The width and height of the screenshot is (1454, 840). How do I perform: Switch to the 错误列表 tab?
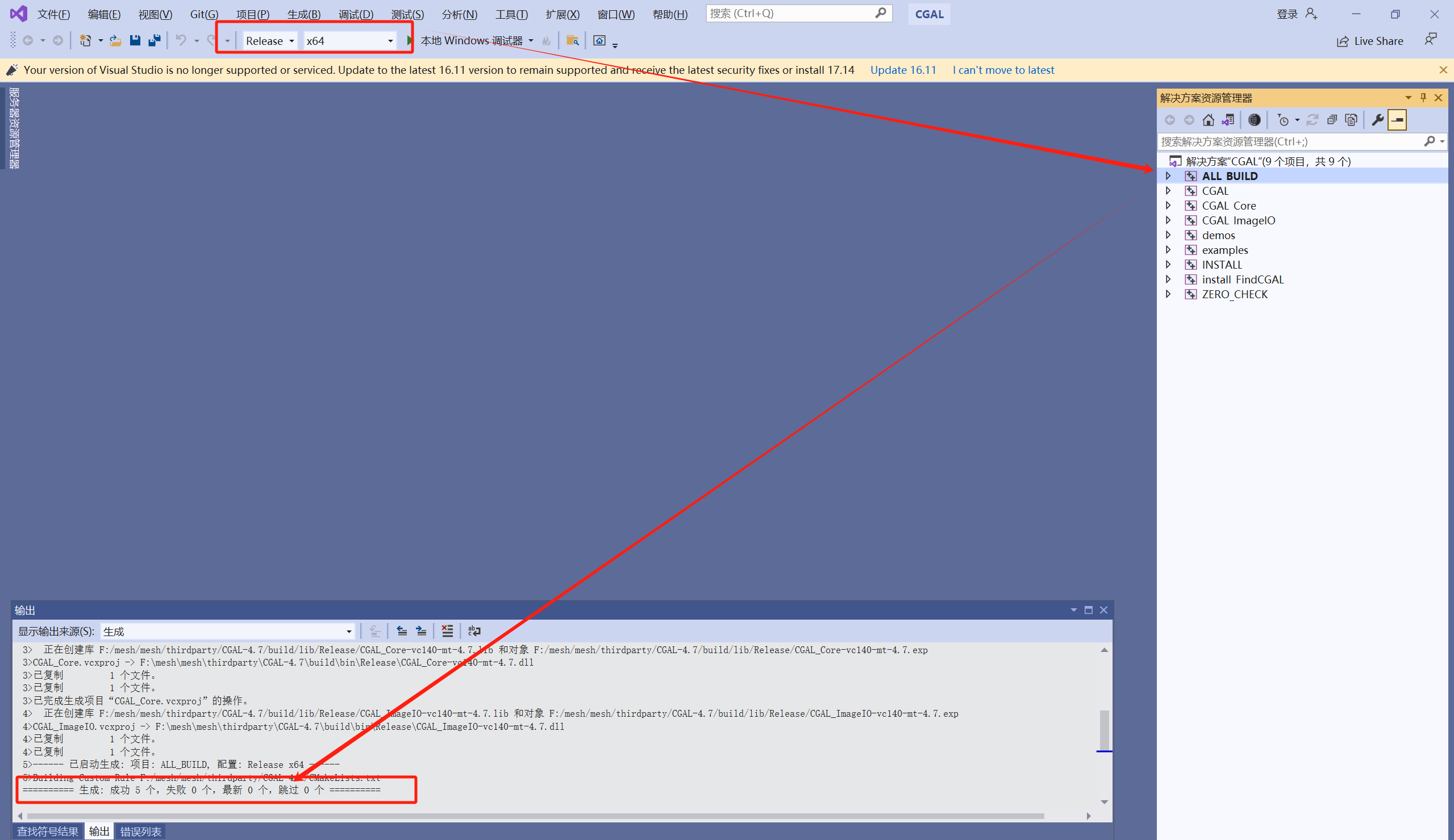(141, 831)
